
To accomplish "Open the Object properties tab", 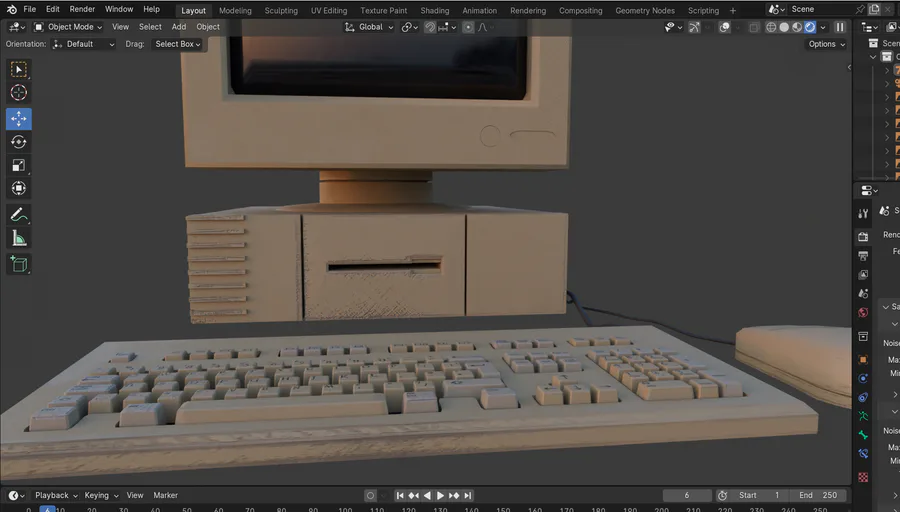I will click(863, 359).
